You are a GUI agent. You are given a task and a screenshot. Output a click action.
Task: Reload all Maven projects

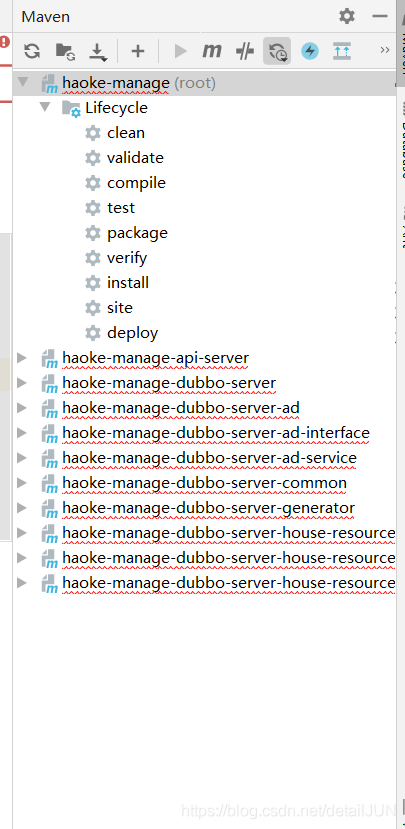click(x=32, y=51)
